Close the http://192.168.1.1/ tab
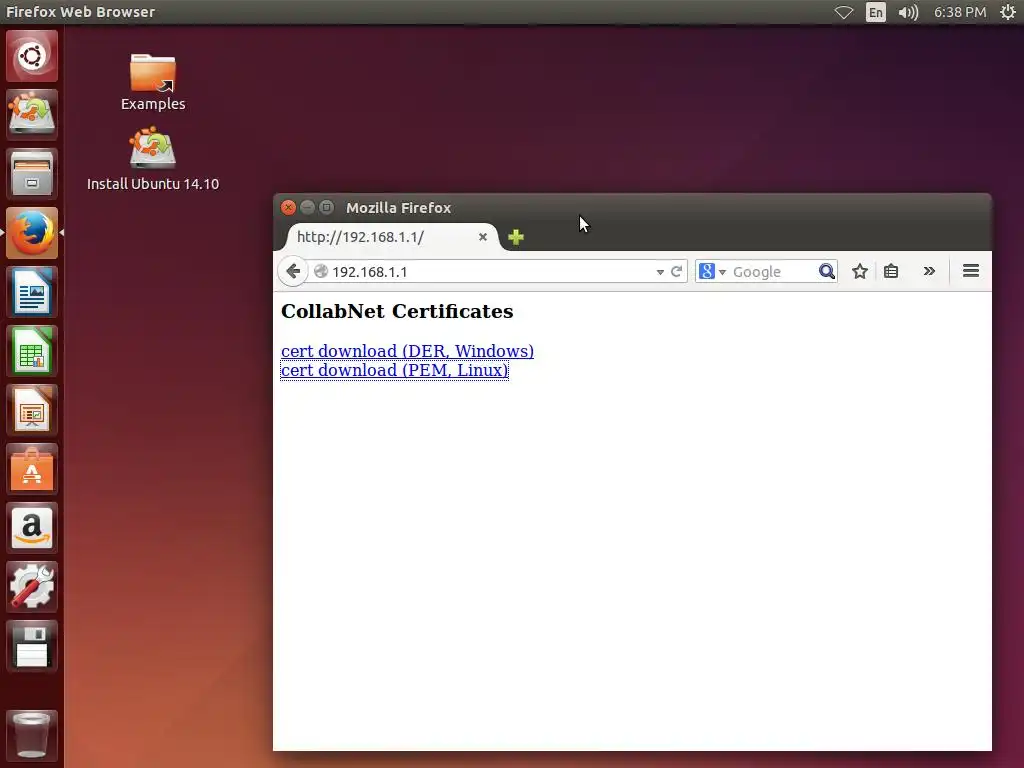 pyautogui.click(x=483, y=236)
